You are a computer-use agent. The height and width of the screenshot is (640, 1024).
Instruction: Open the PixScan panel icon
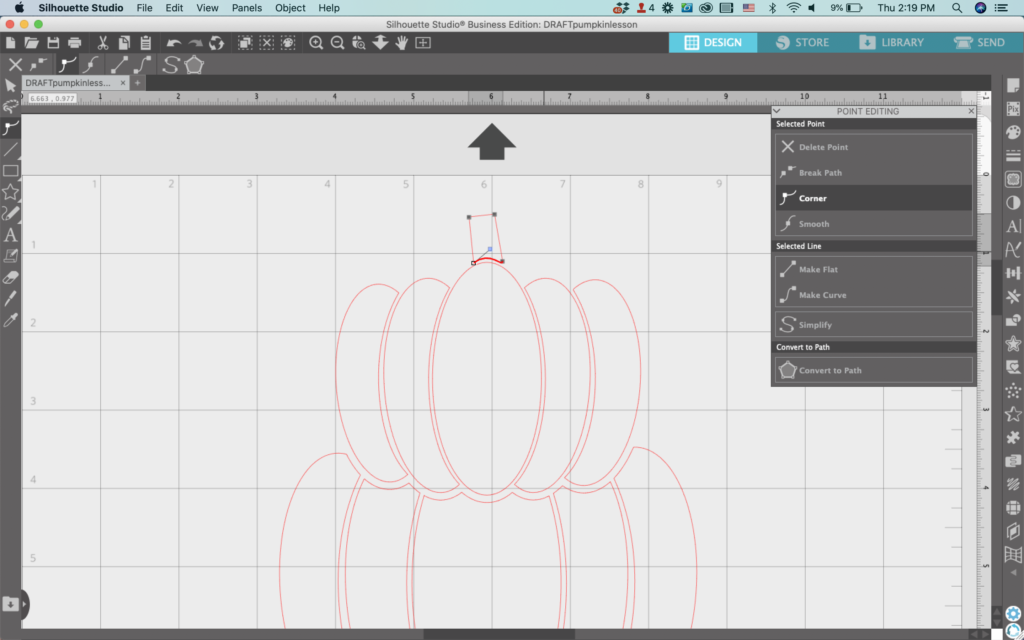click(1013, 109)
